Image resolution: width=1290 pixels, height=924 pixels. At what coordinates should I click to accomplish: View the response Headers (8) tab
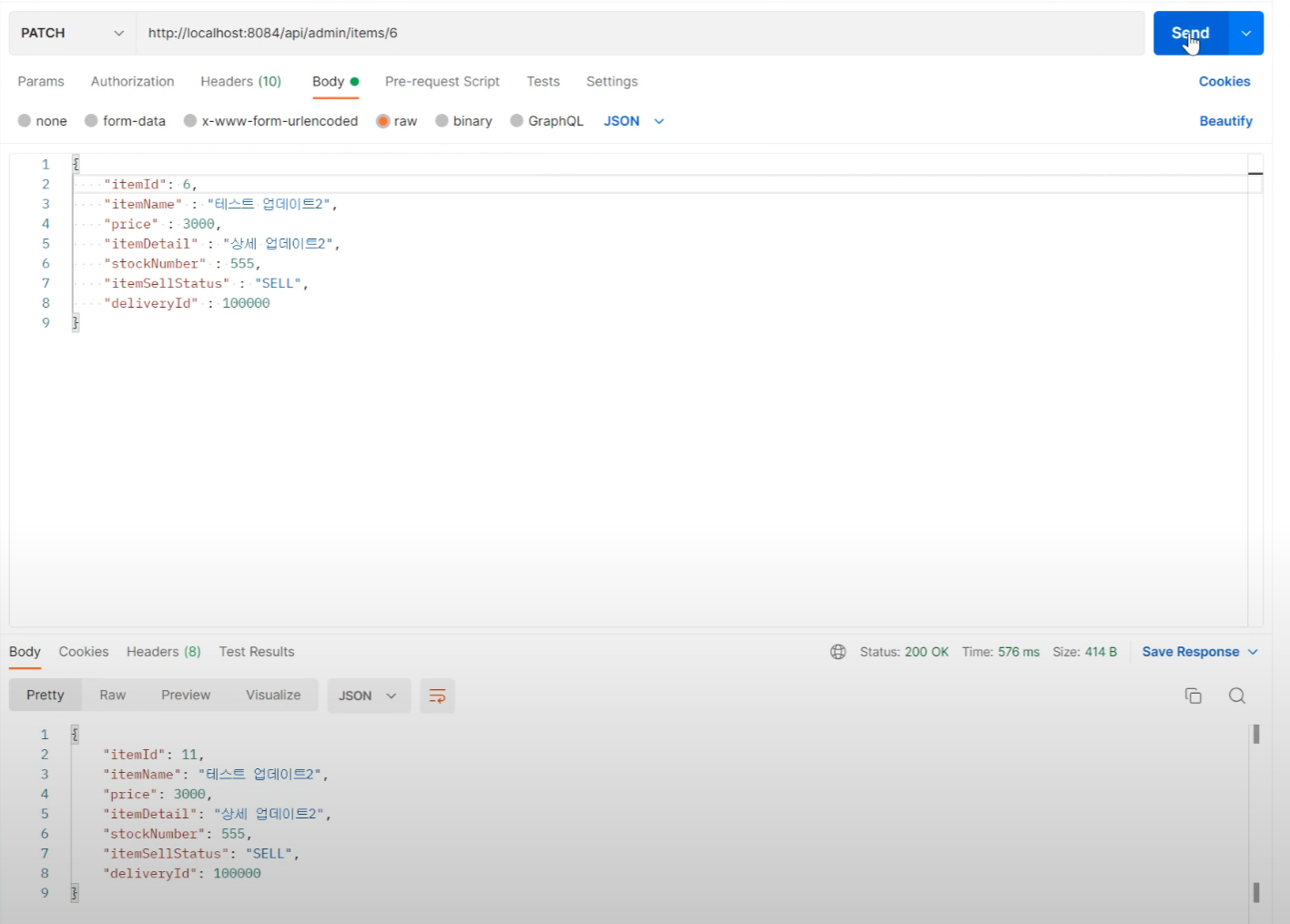[163, 652]
